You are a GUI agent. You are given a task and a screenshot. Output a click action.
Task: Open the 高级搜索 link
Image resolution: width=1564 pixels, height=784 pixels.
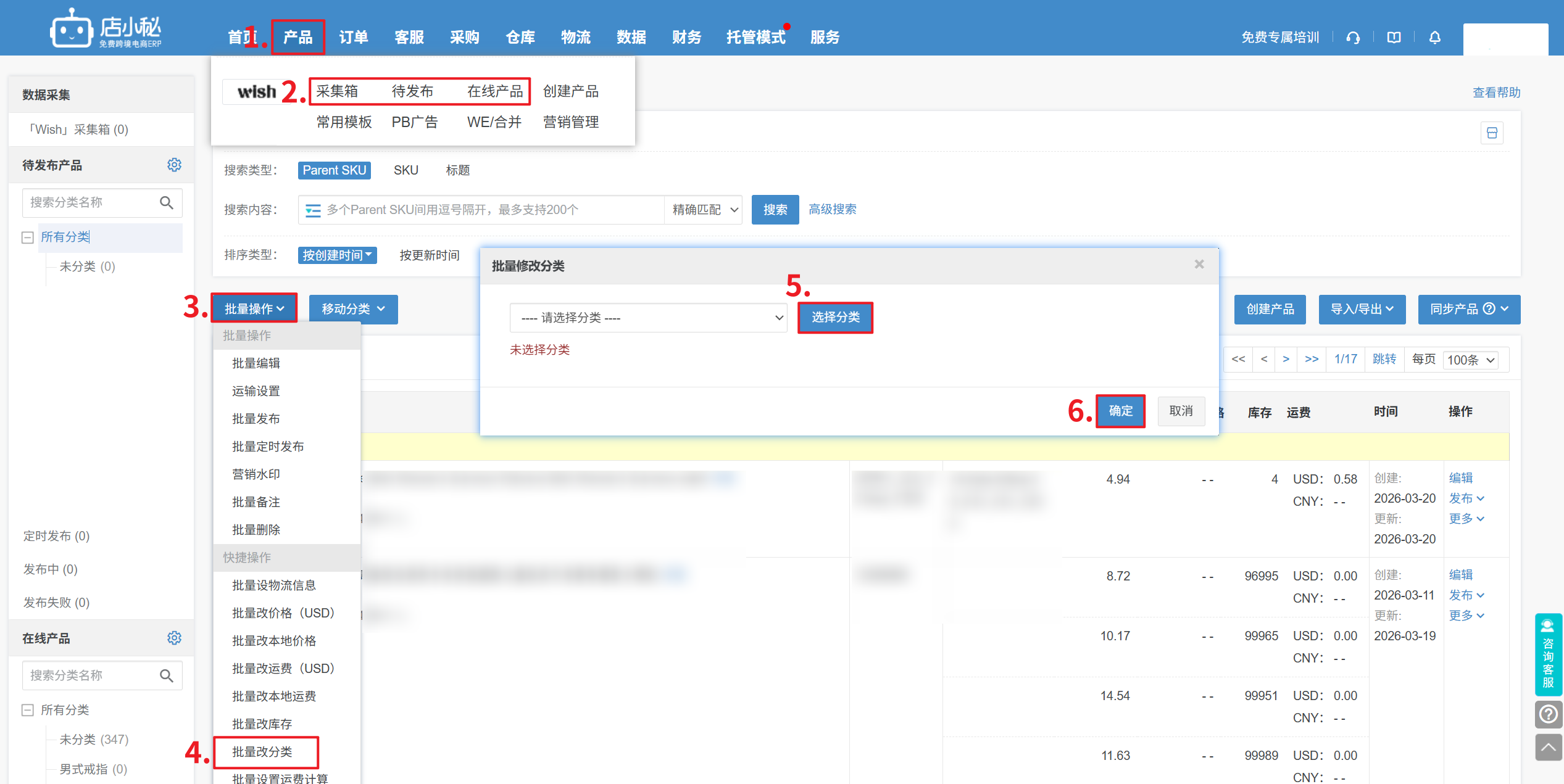coord(832,210)
